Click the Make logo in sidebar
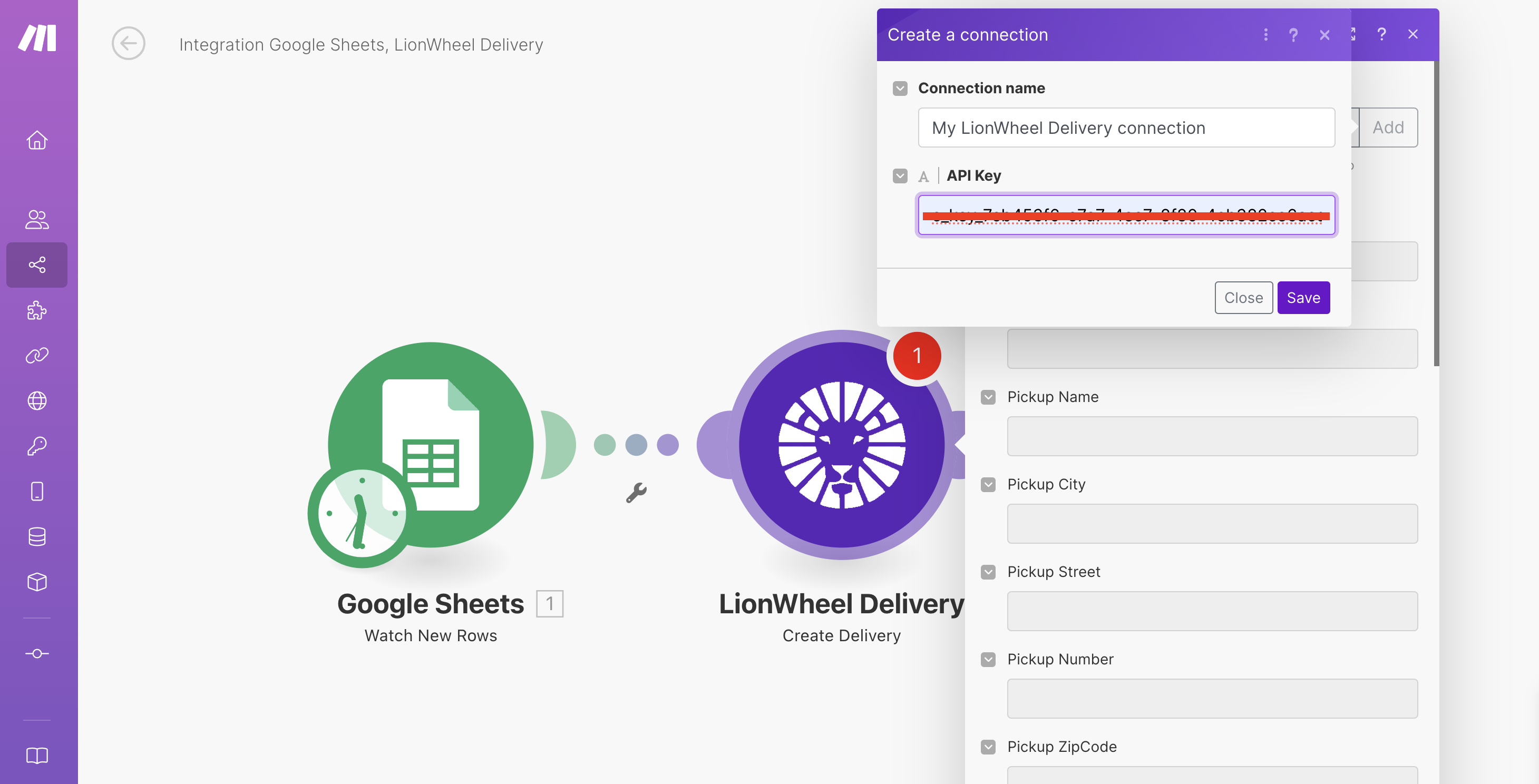1539x784 pixels. pyautogui.click(x=37, y=38)
